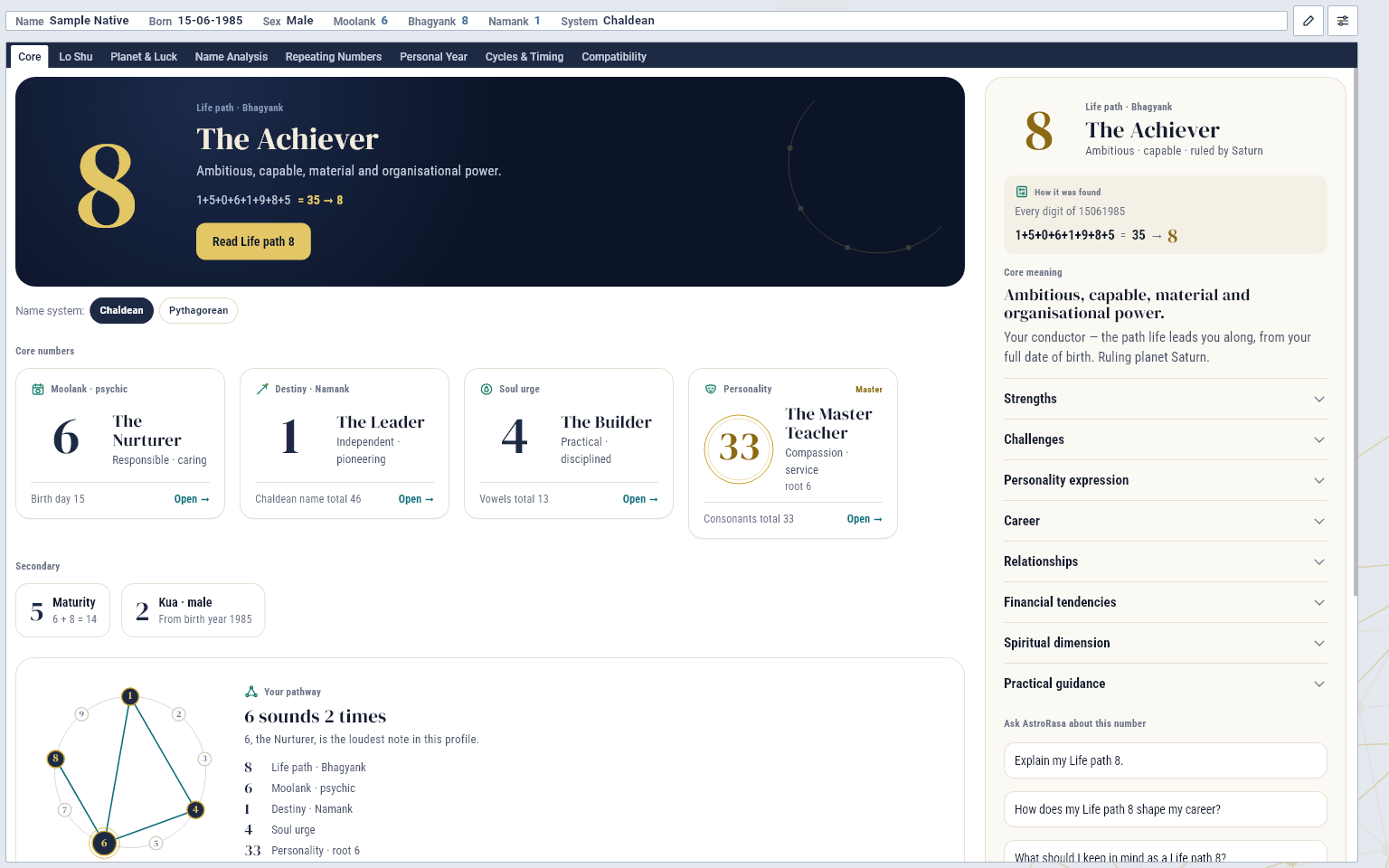Switch to the Compatibility tab
This screenshot has width=1389, height=868.
pyautogui.click(x=614, y=56)
